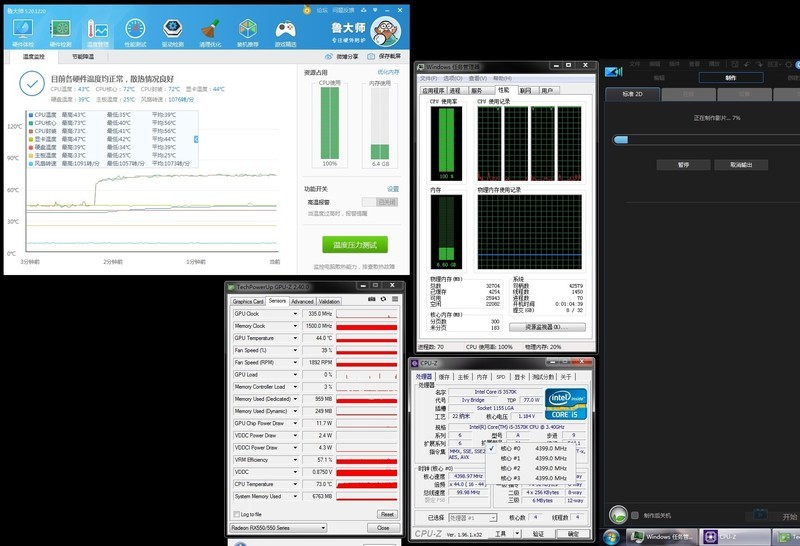Open build recommendation (colorful cube icon) in Lu Master

247,30
